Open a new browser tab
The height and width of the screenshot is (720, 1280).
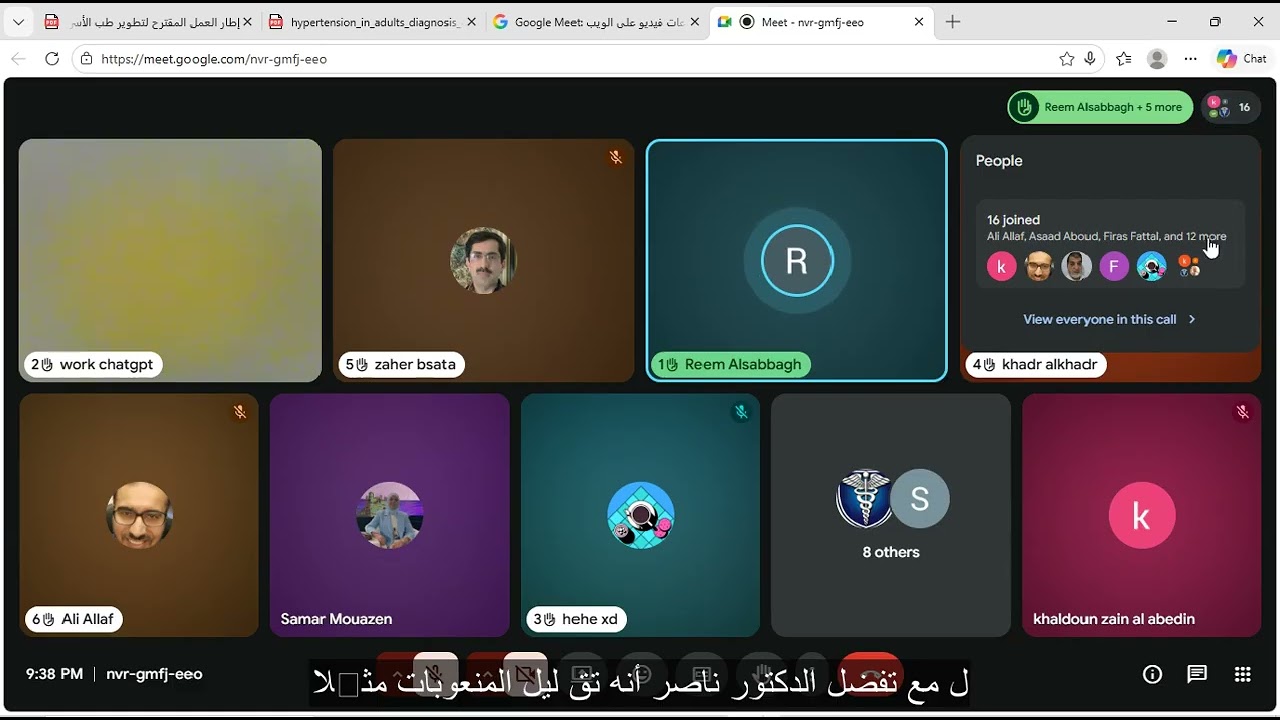click(953, 22)
